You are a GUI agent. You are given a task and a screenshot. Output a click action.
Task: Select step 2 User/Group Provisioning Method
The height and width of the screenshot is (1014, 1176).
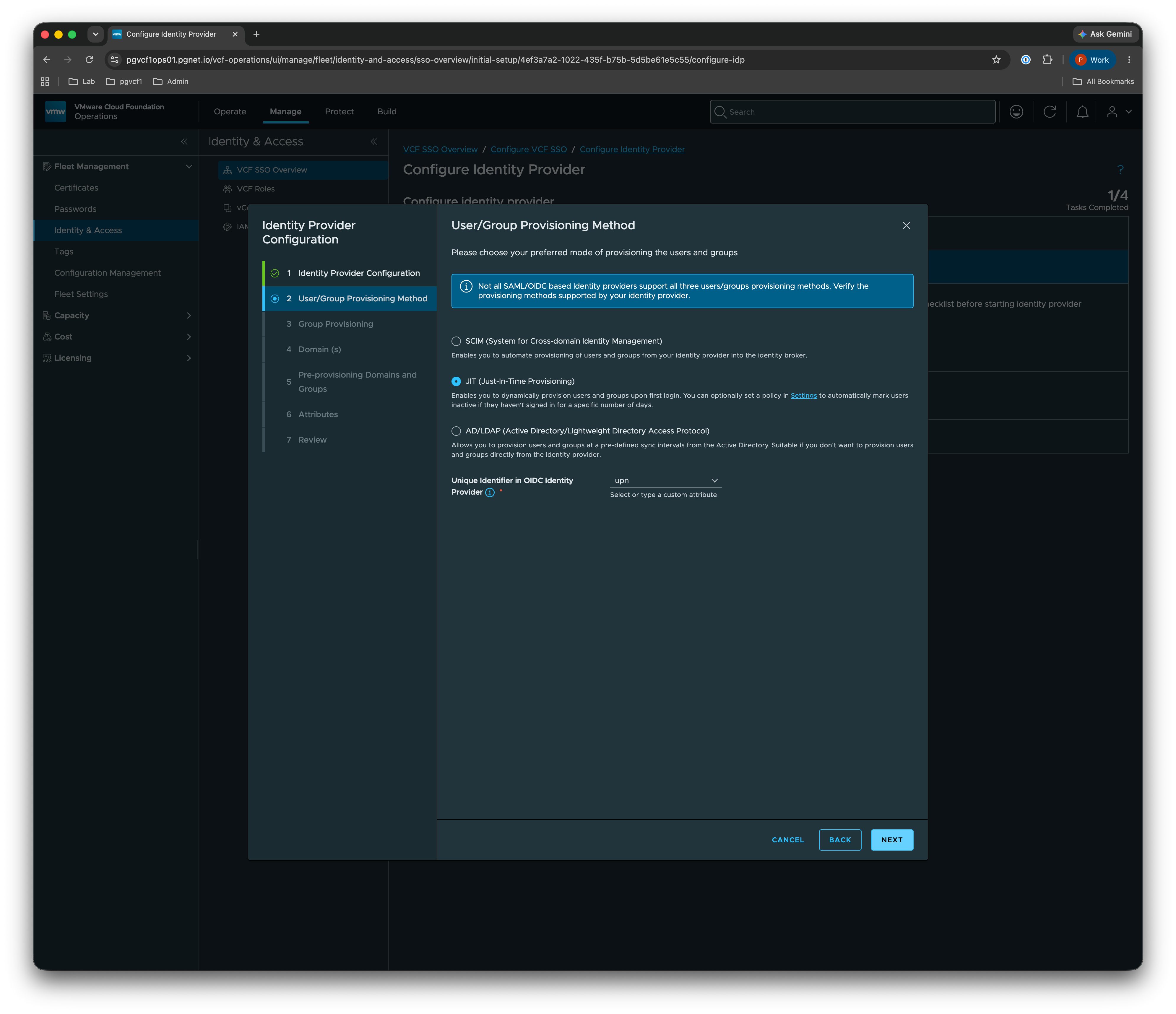[350, 298]
